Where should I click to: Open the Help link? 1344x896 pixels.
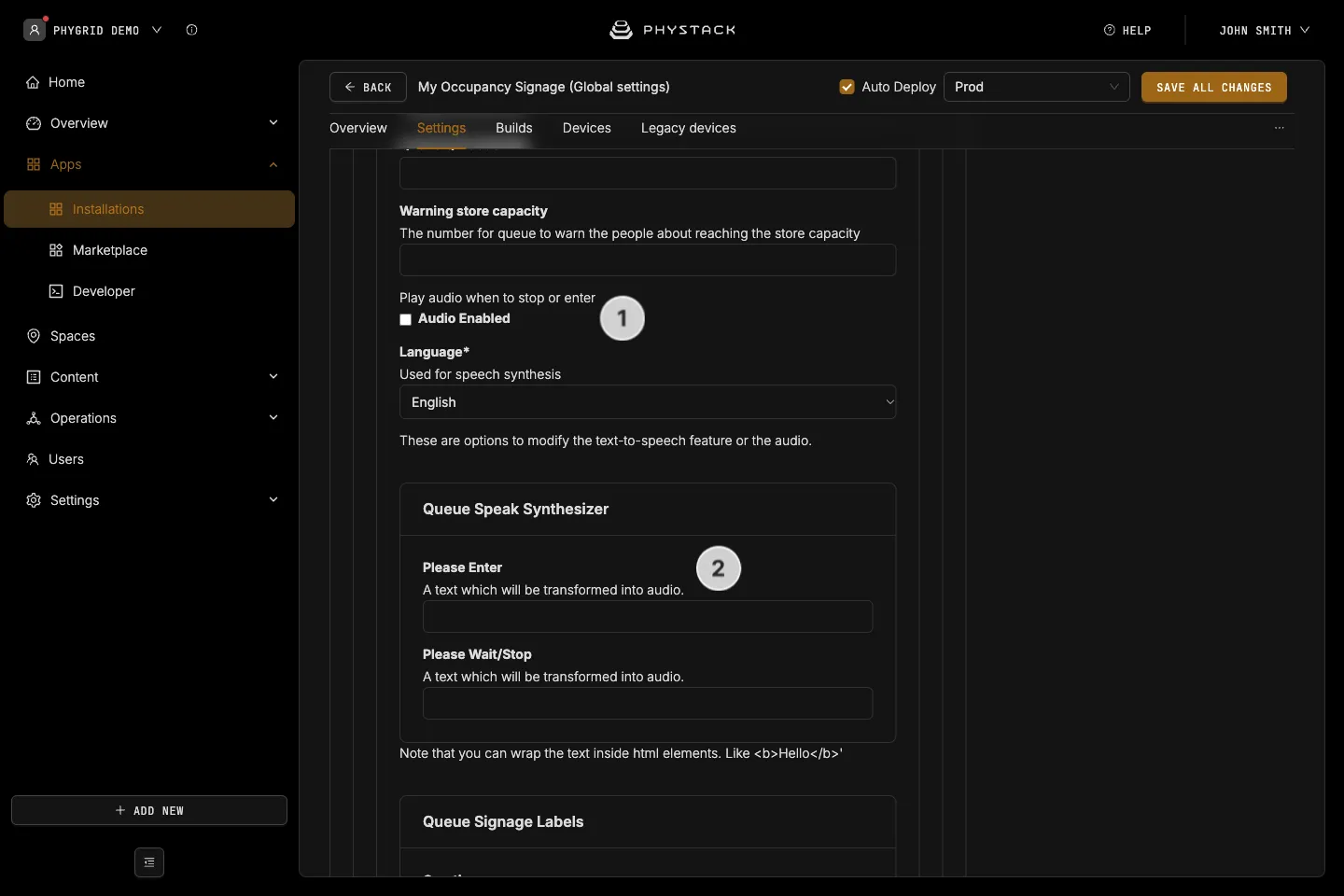[1127, 30]
